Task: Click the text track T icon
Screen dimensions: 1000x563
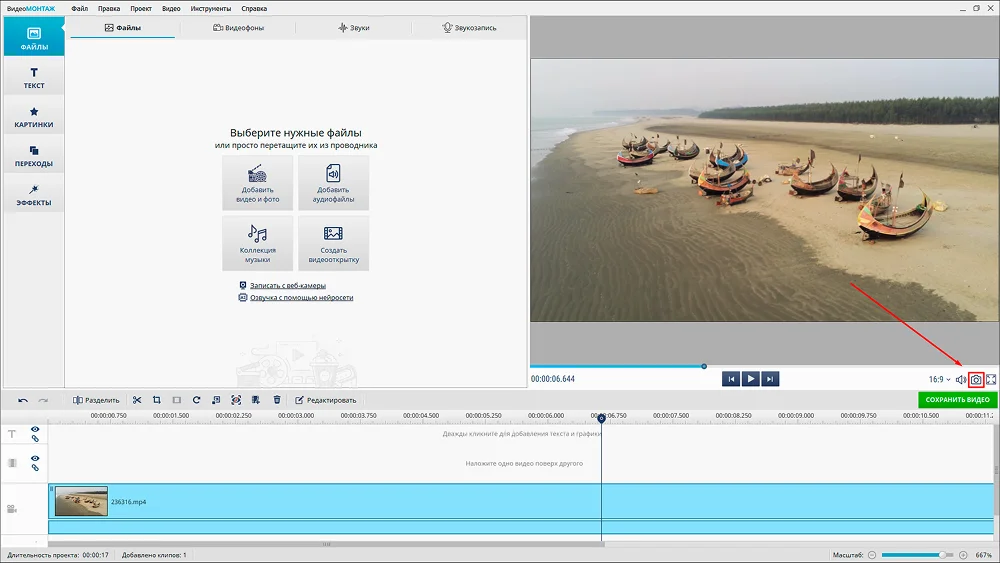Action: [x=12, y=434]
